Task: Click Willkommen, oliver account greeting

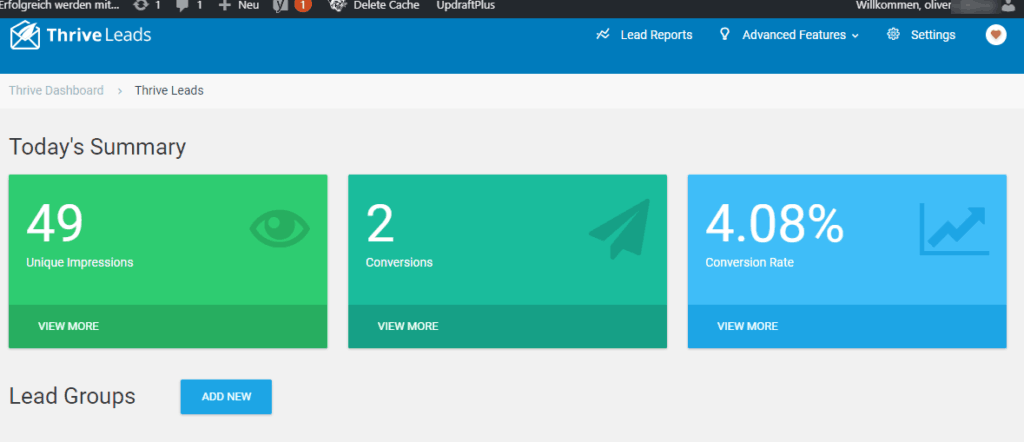Action: tap(904, 5)
